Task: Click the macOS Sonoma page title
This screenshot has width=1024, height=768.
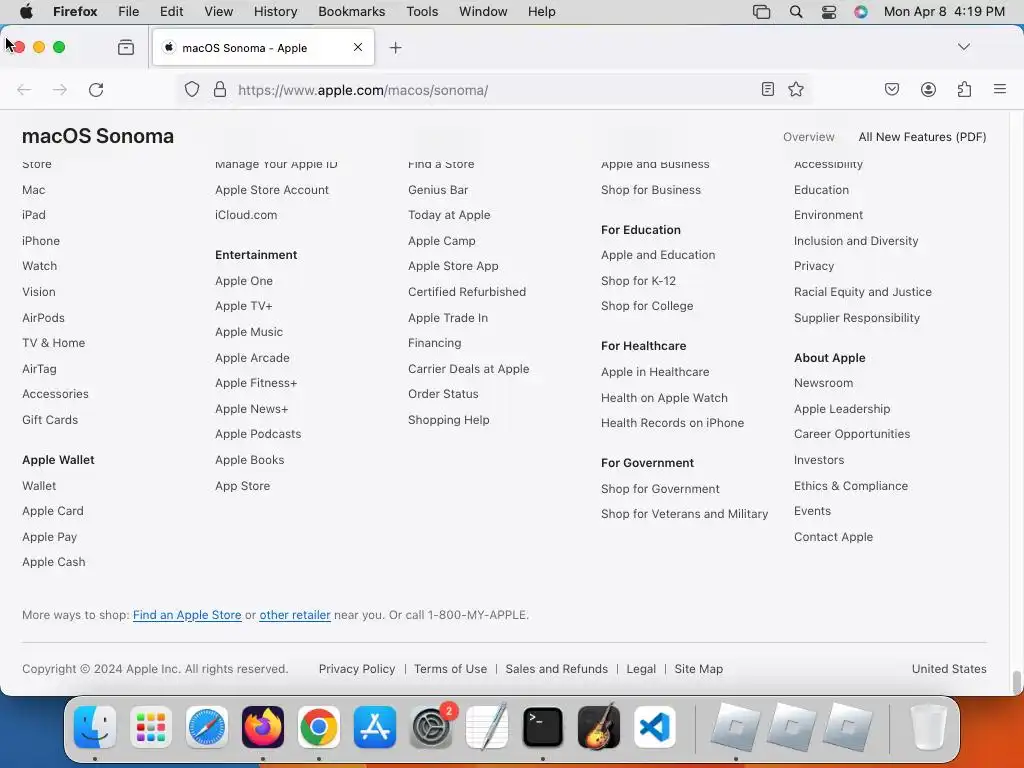Action: pyautogui.click(x=98, y=136)
